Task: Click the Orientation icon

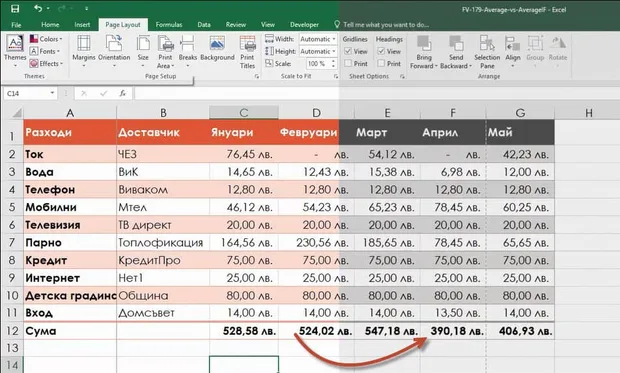Action: click(114, 43)
